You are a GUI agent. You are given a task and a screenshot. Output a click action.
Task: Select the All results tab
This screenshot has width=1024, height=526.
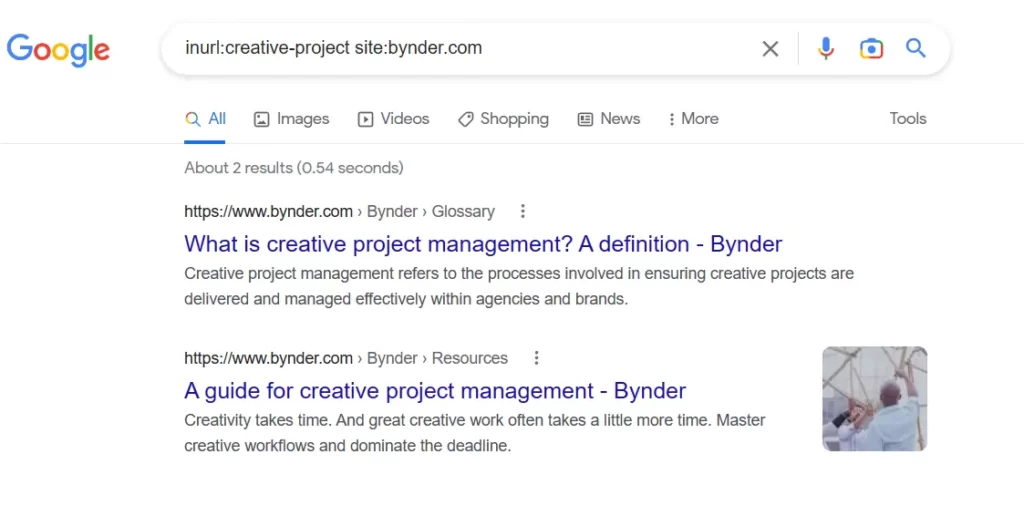point(205,119)
